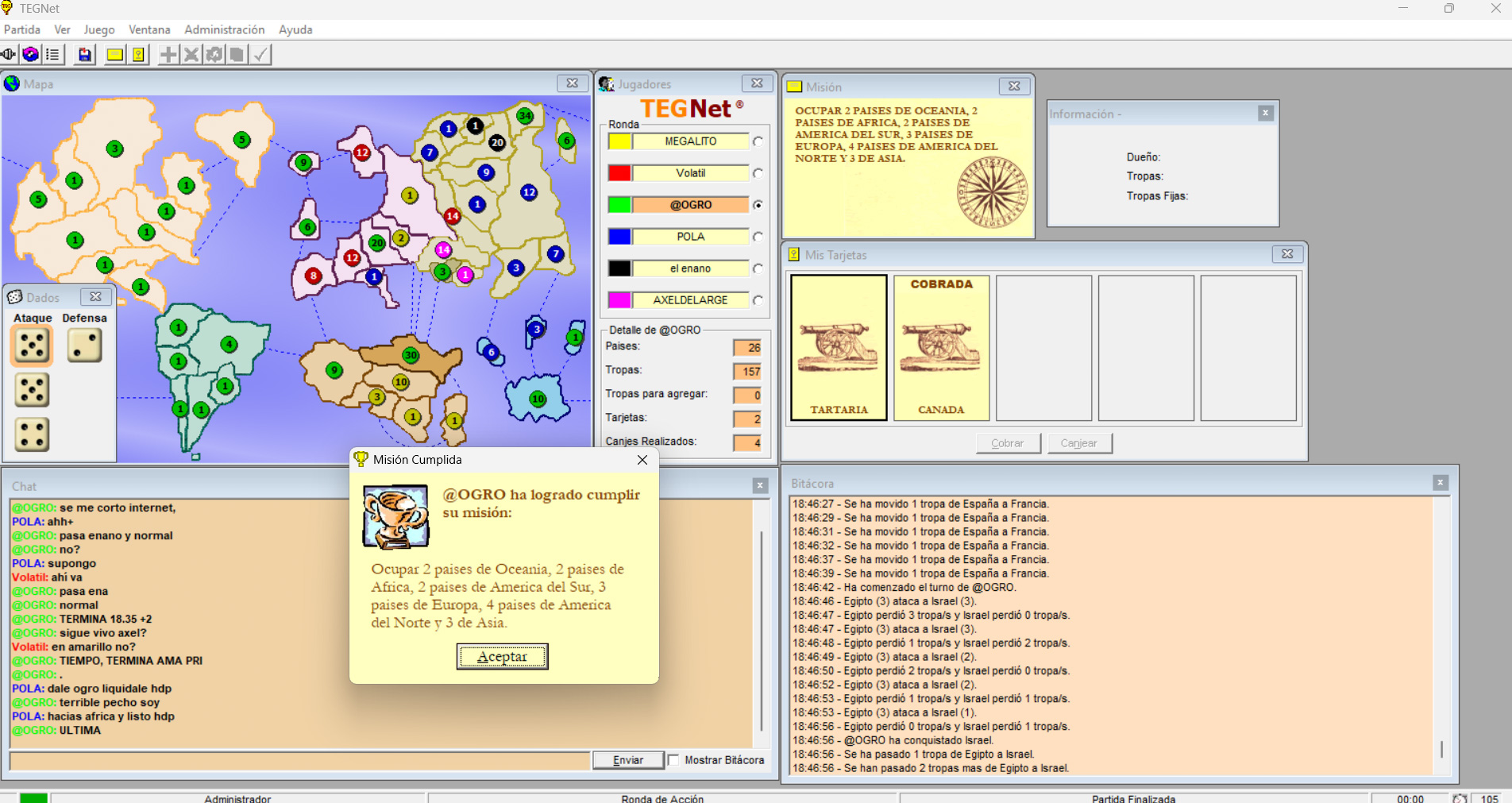Enable the Mostrar Bitácora checkbox
The height and width of the screenshot is (803, 1512).
click(x=674, y=760)
